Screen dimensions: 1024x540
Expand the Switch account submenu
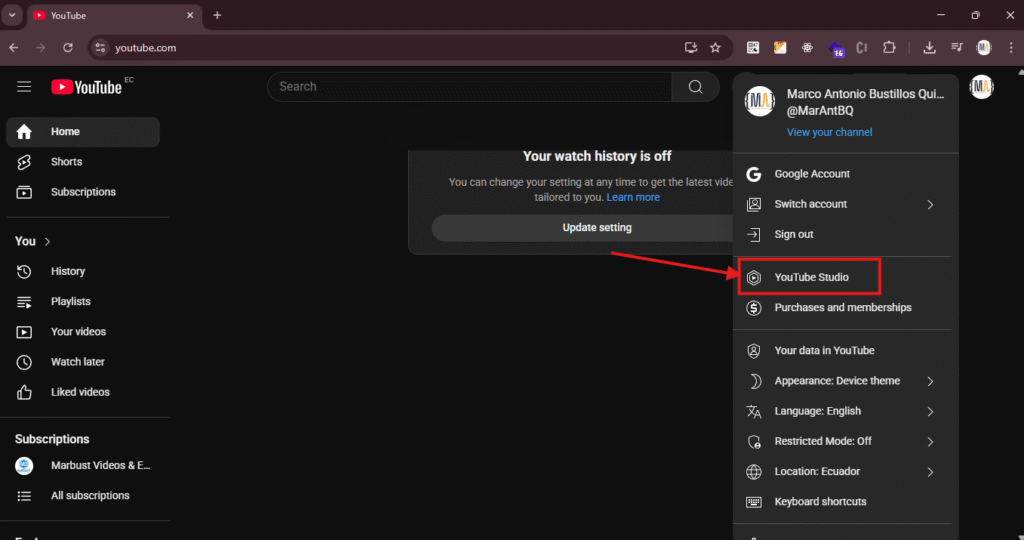click(x=842, y=204)
